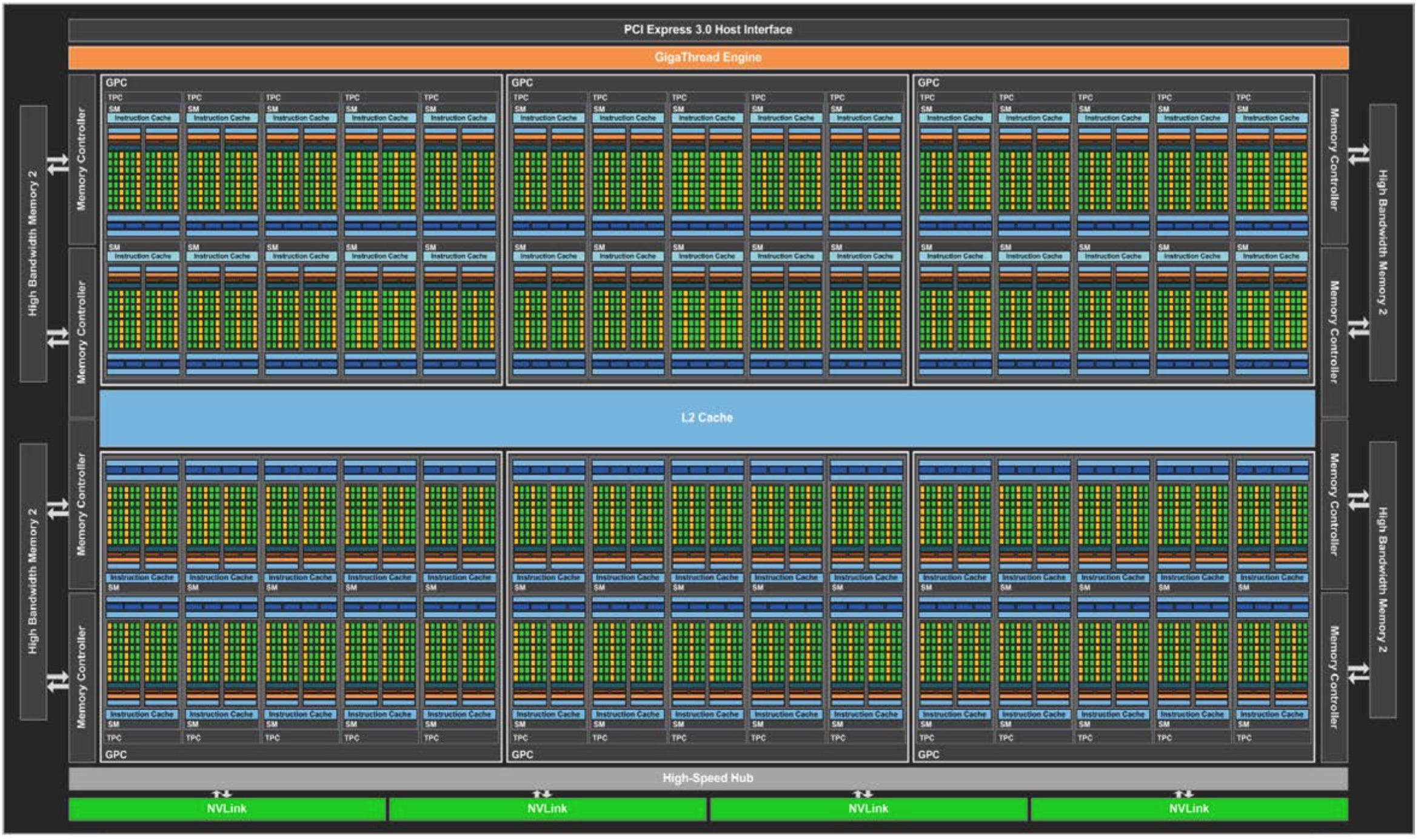Click first TPC label in top-left GPC

(115, 98)
